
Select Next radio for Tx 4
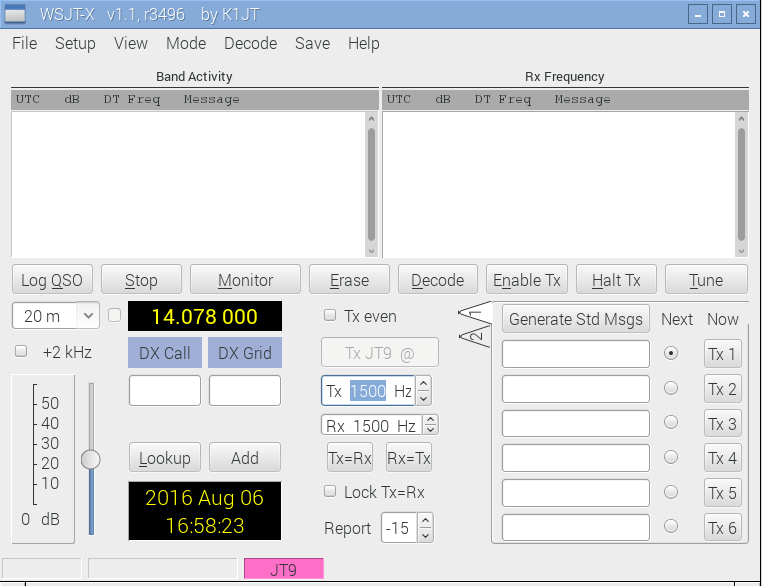coord(671,457)
